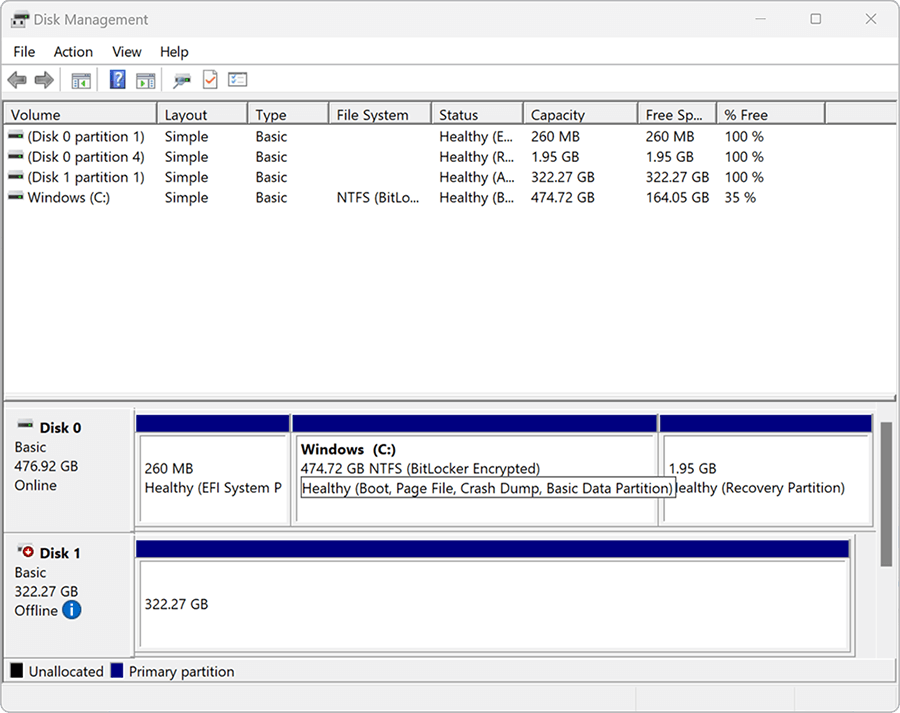Image resolution: width=900 pixels, height=713 pixels.
Task: Open the File menu
Action: coord(24,52)
